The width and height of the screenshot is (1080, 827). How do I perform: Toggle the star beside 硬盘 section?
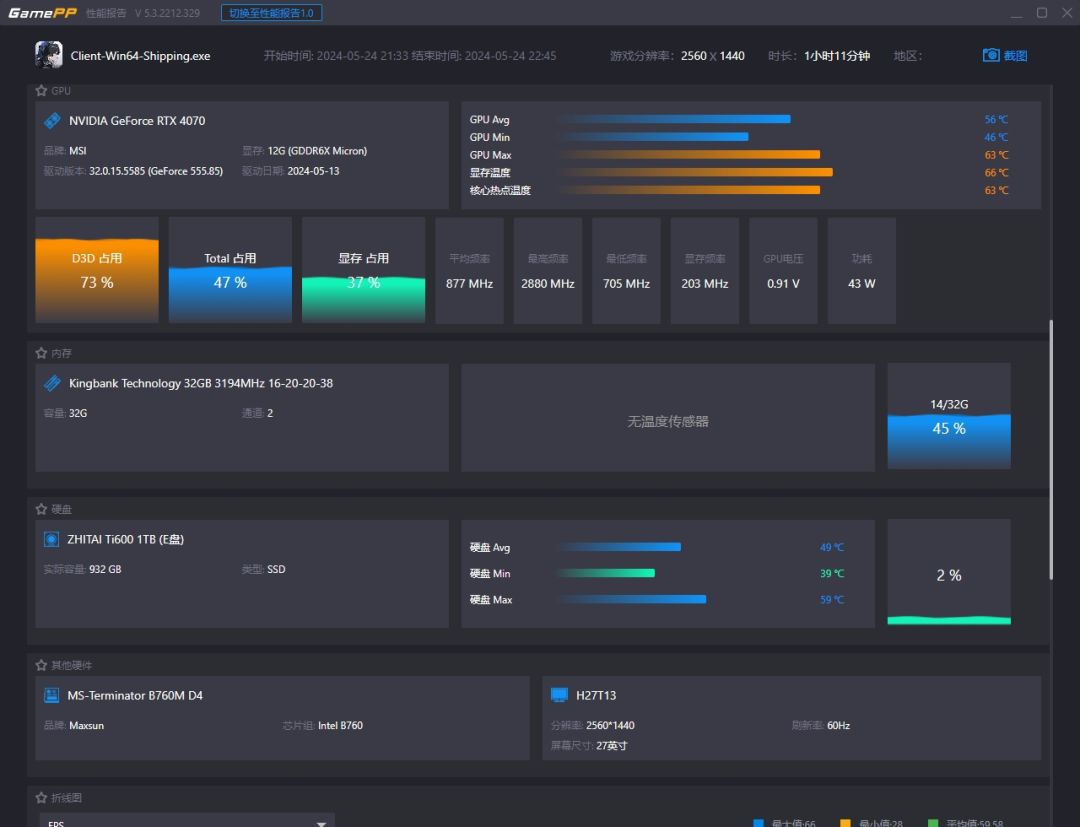point(41,509)
